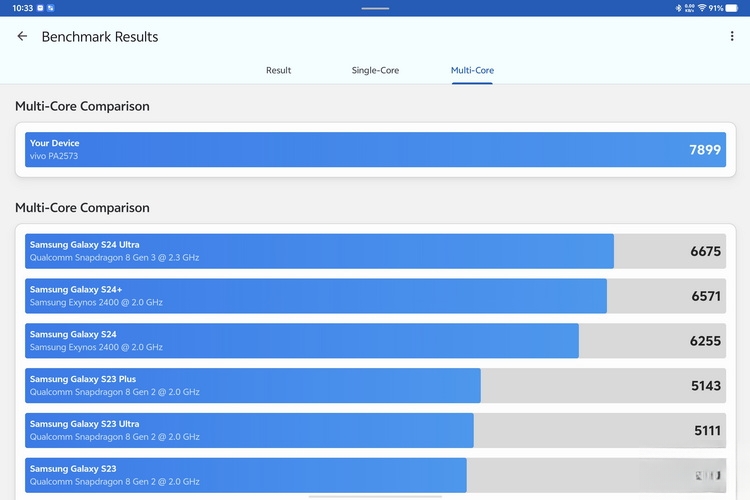
Task: Tap the Wi-Fi status icon
Action: coord(702,8)
